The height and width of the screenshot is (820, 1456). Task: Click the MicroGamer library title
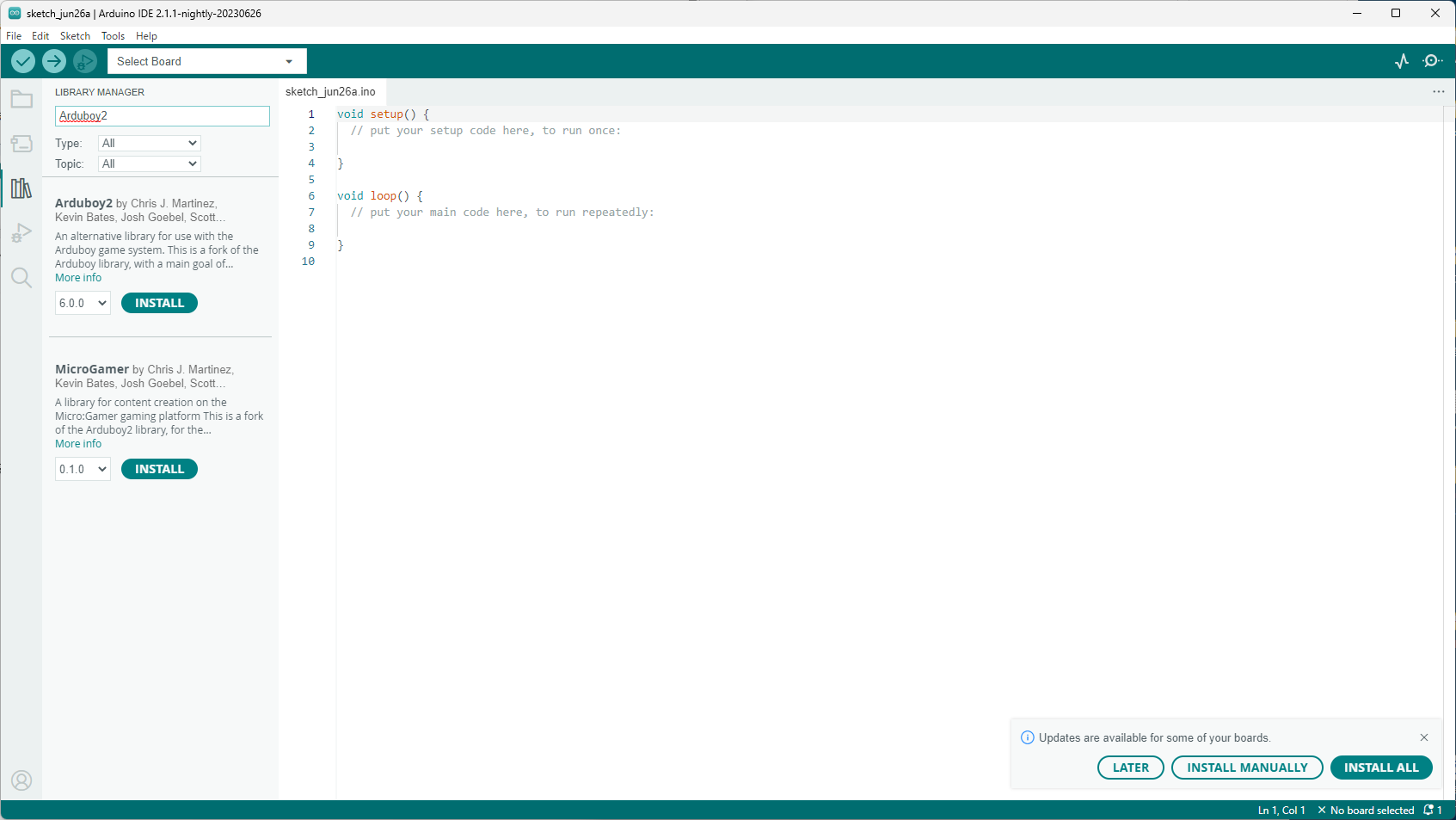tap(92, 369)
